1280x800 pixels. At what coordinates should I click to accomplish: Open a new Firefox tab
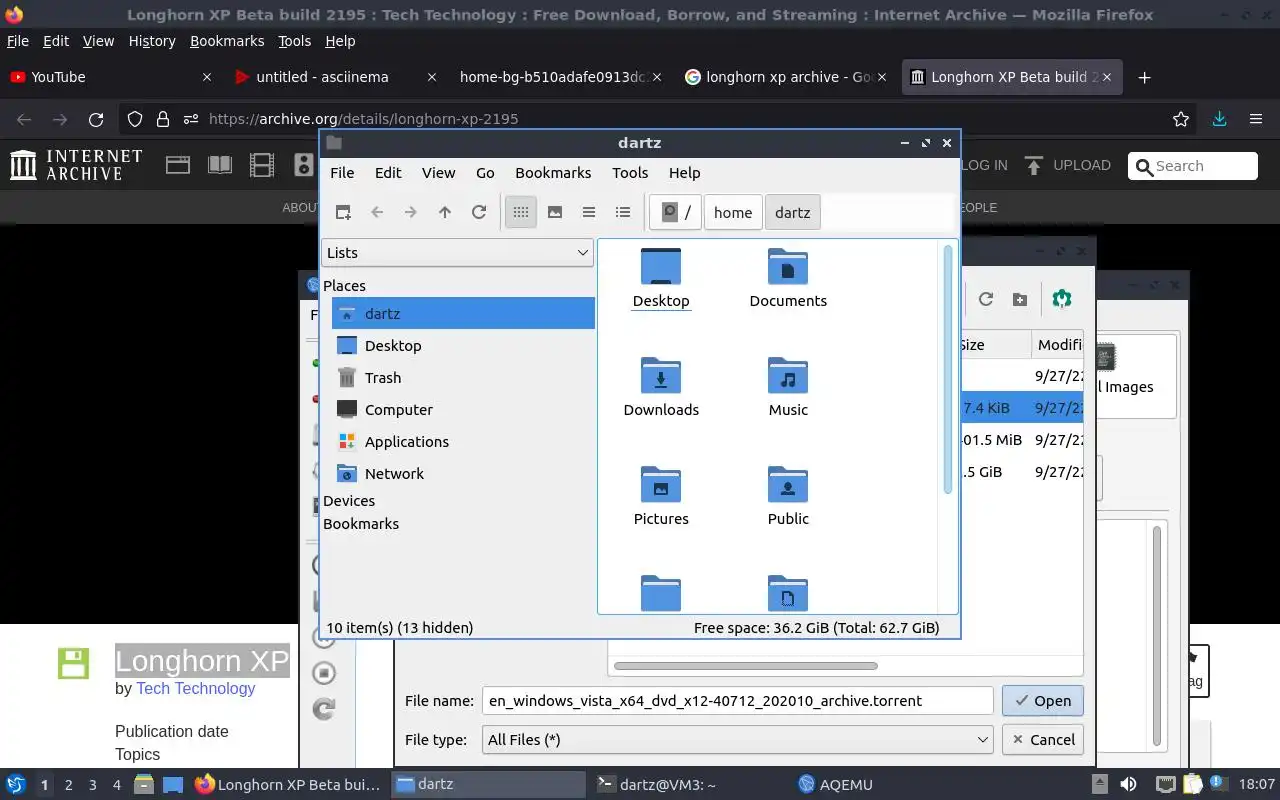click(1145, 77)
